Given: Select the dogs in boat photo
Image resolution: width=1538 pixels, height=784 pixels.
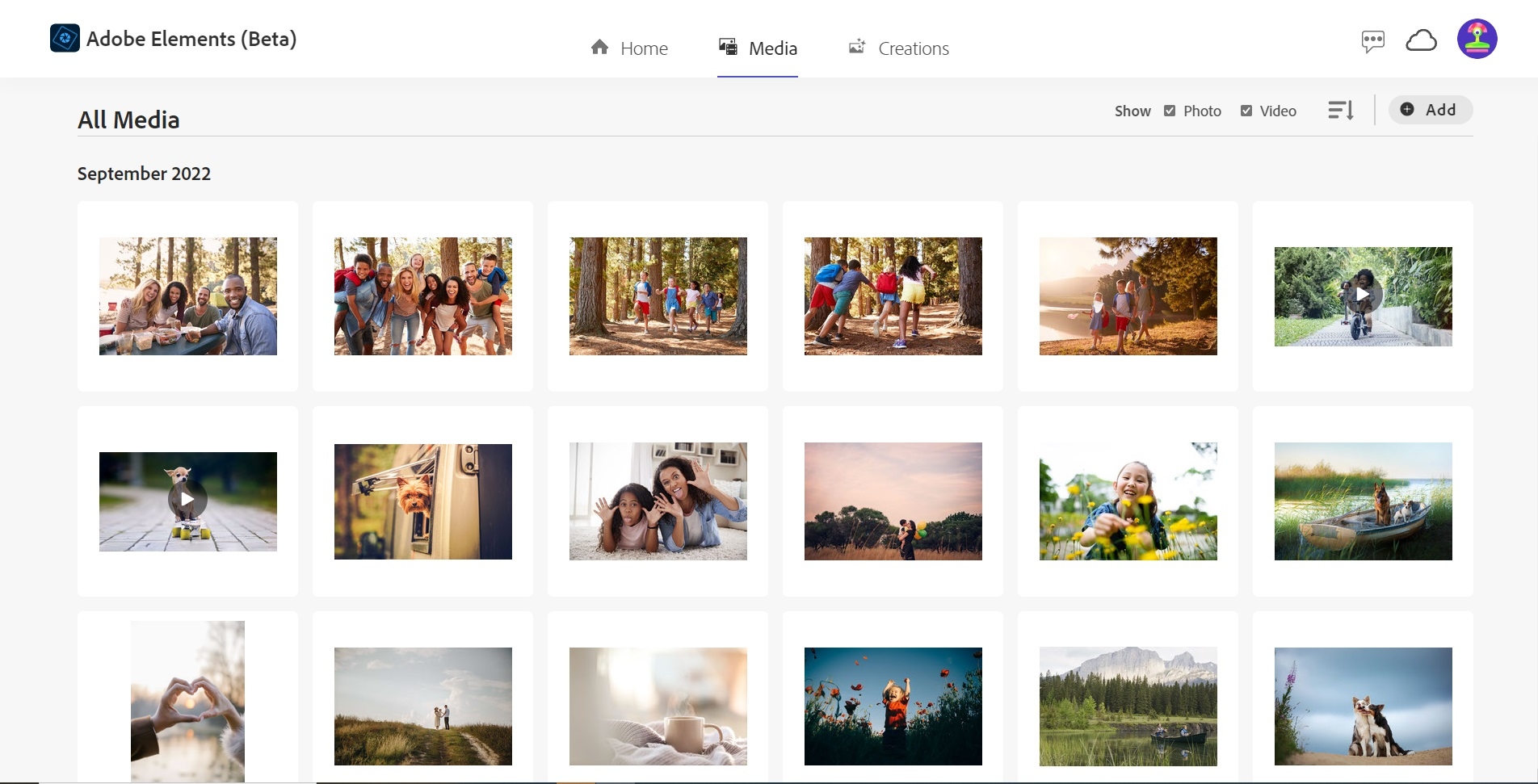Looking at the screenshot, I should coord(1363,501).
